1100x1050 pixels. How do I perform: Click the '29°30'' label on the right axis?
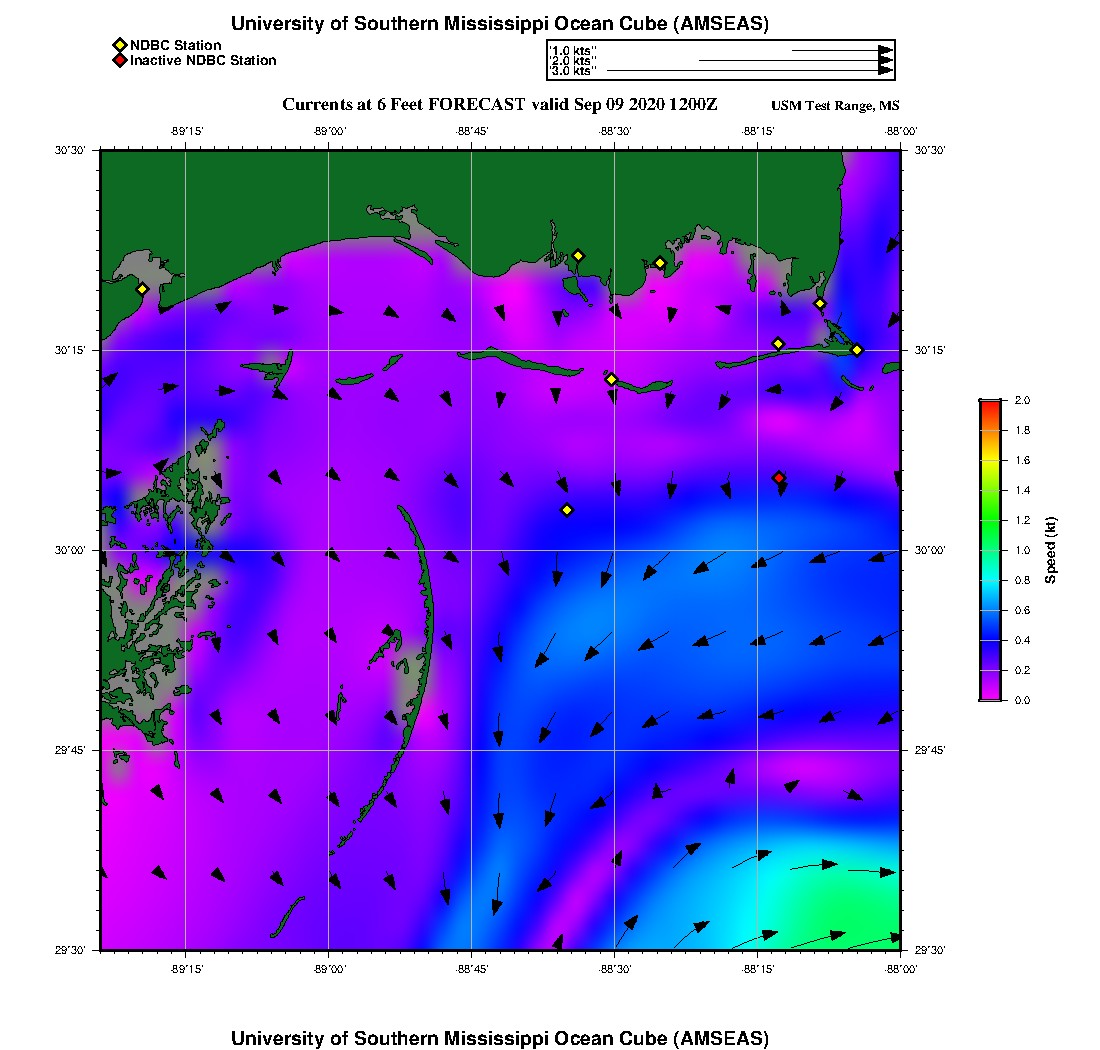pos(930,950)
